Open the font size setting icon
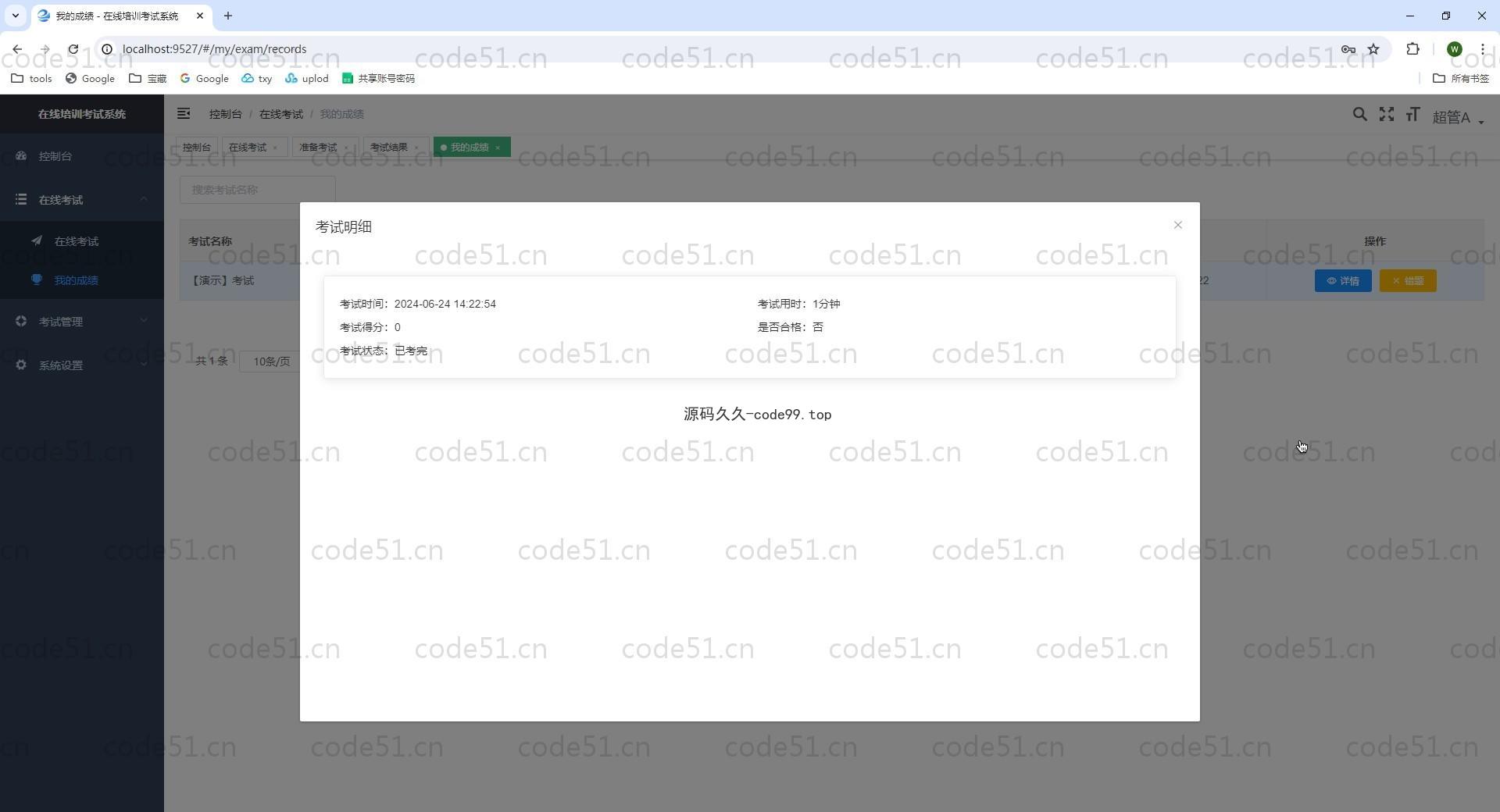 coord(1412,115)
